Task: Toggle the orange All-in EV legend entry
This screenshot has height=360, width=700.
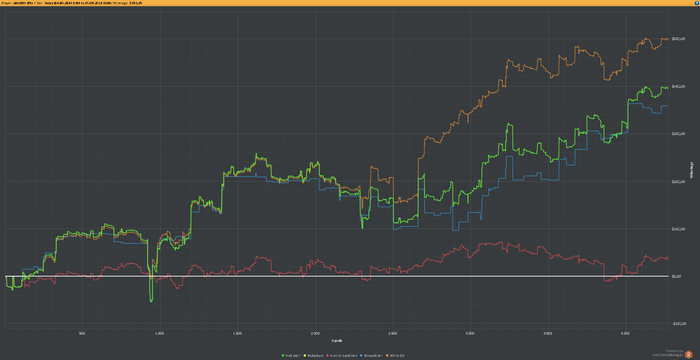Action: [395, 356]
